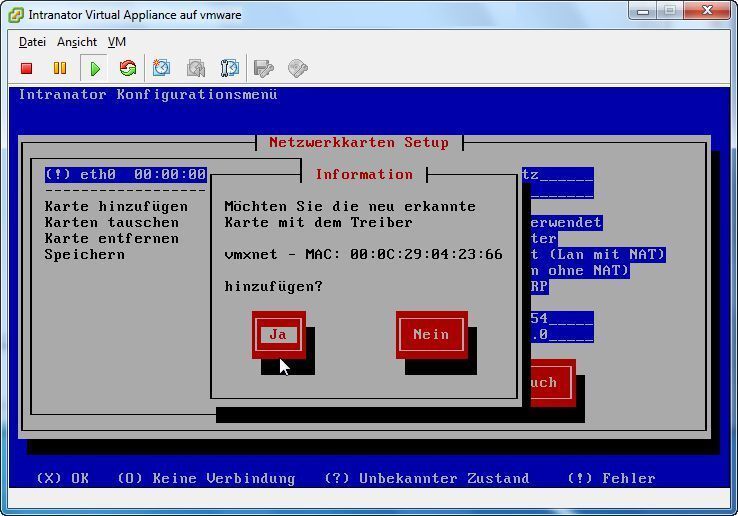Click the Netzwerkkarten Setup title
The height and width of the screenshot is (516, 738).
pos(359,142)
